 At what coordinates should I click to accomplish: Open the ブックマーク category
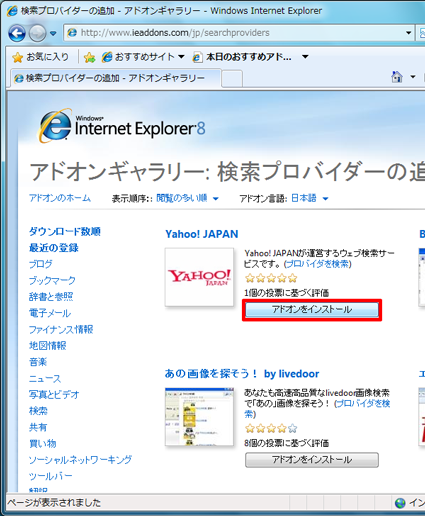pyautogui.click(x=52, y=280)
